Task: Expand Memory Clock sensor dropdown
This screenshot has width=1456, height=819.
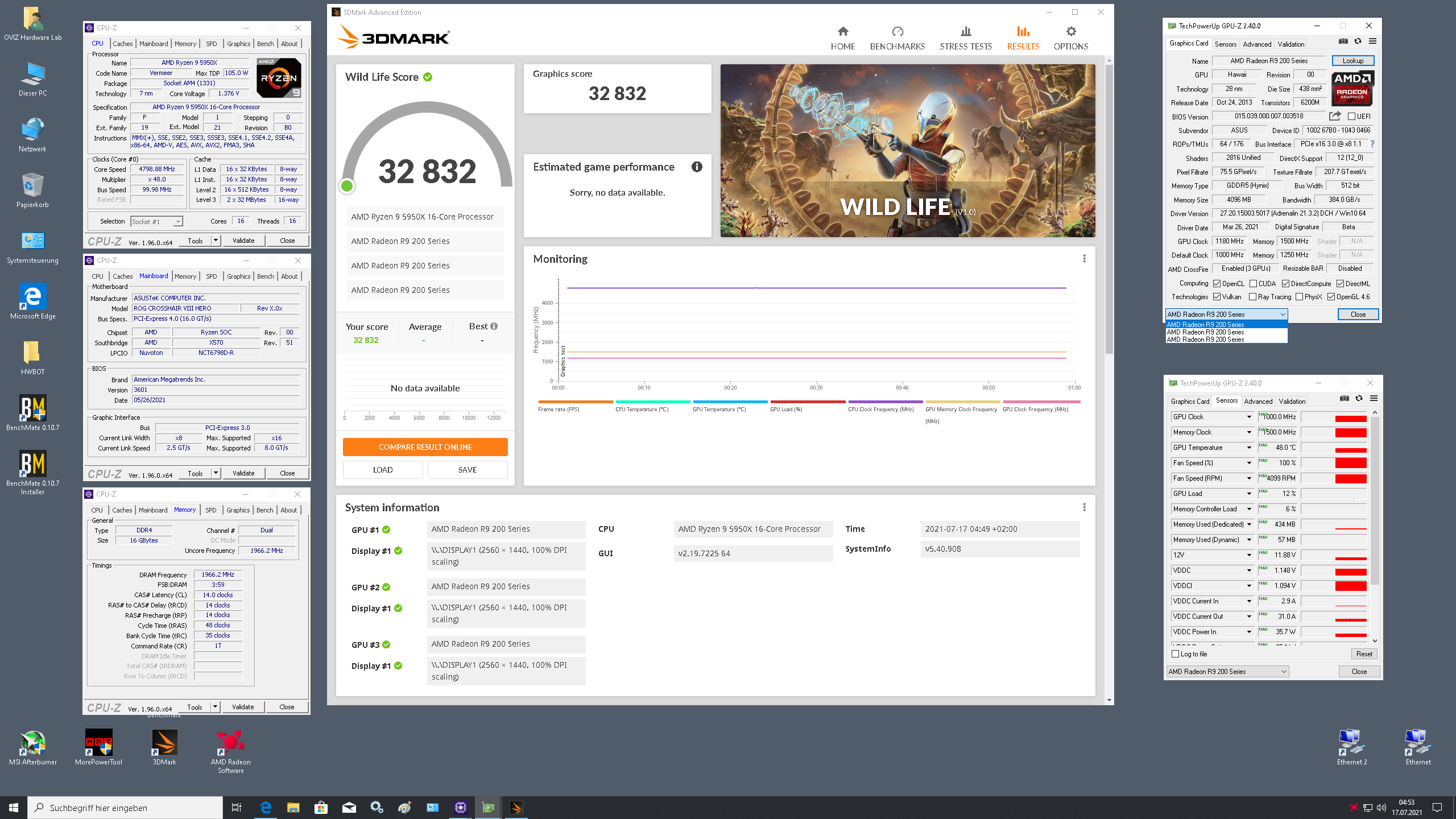Action: [1249, 432]
